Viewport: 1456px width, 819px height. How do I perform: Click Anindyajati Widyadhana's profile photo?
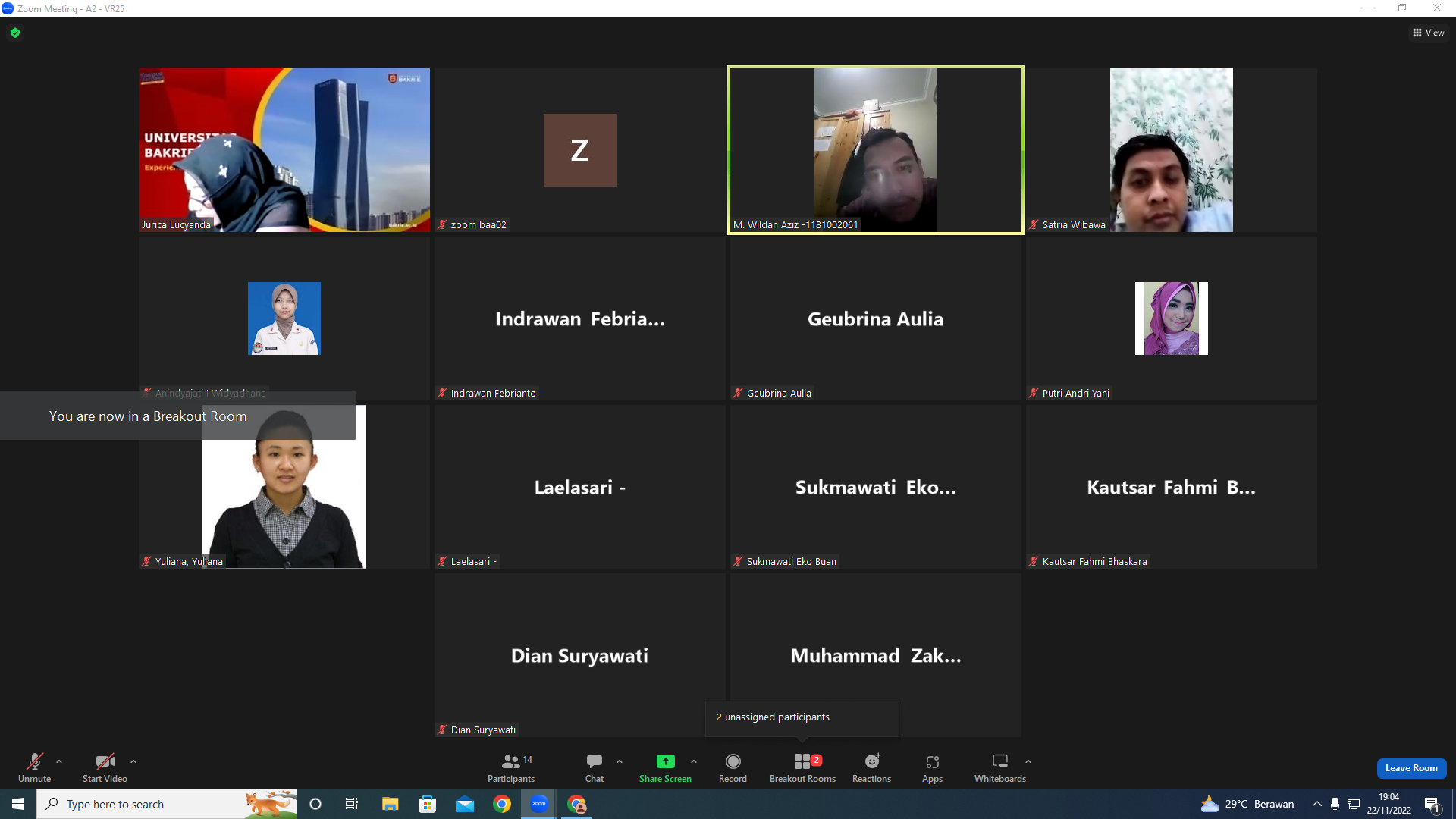point(284,318)
